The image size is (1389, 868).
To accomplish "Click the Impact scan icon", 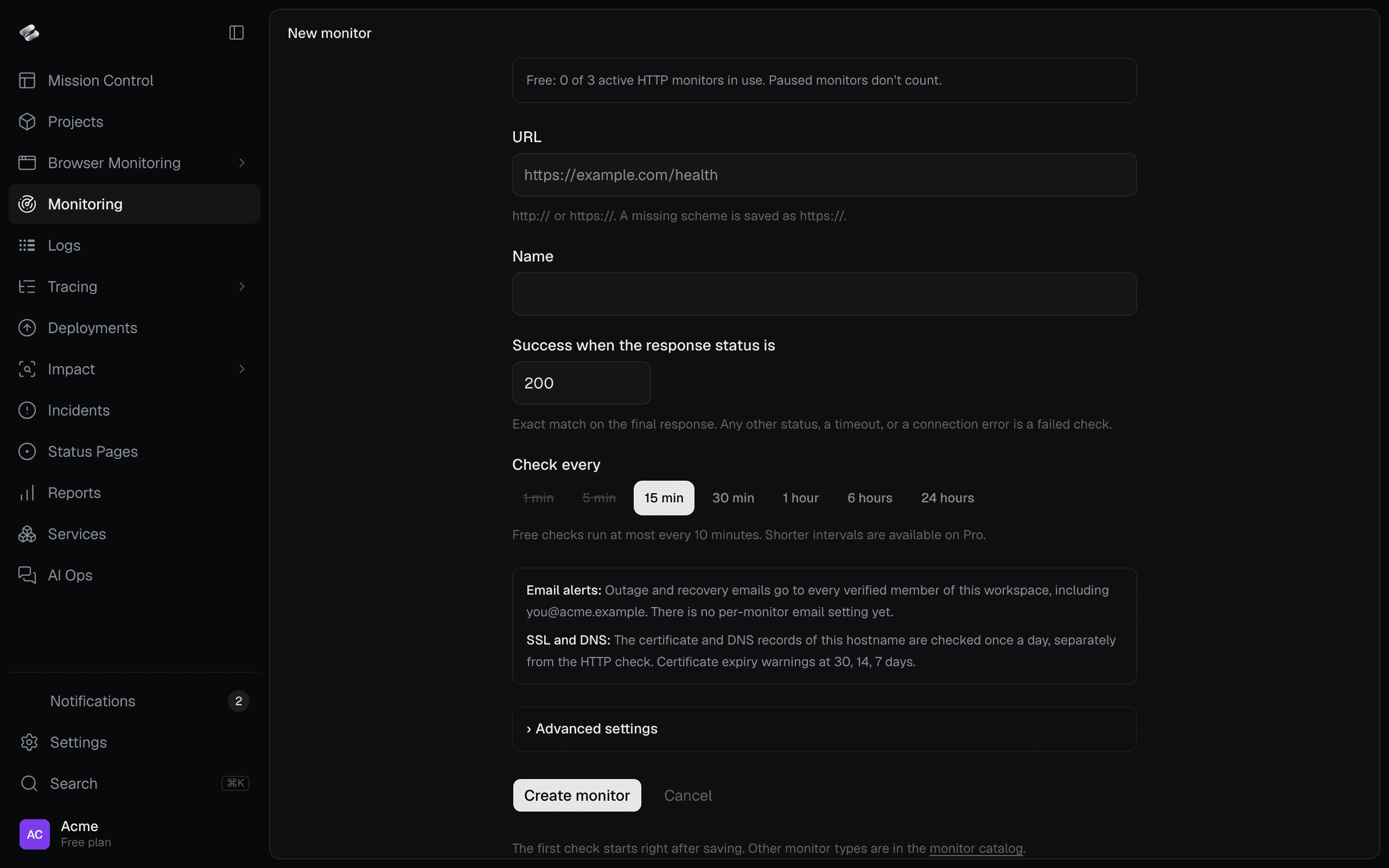I will [x=27, y=369].
